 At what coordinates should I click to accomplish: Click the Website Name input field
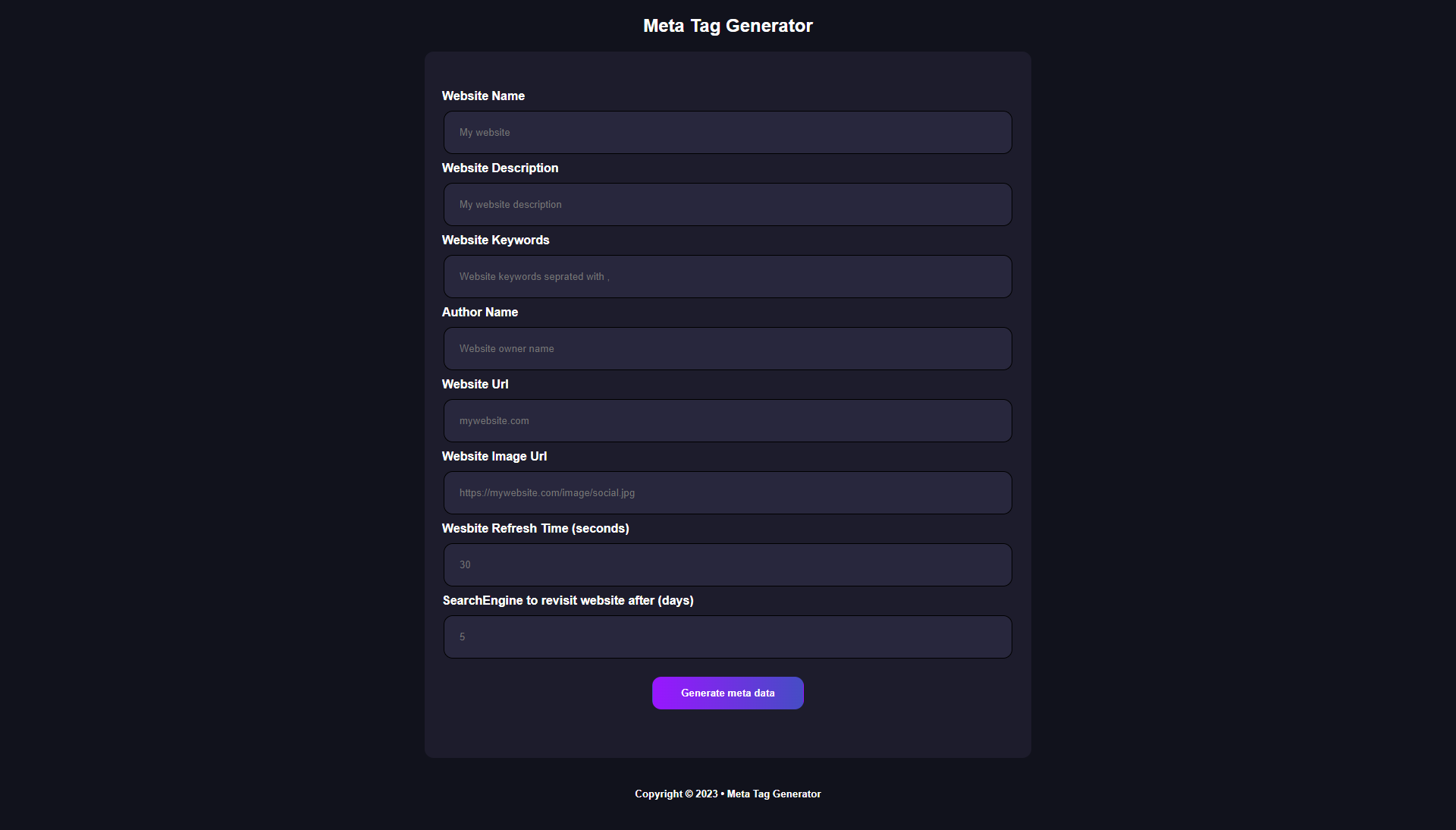(x=726, y=132)
